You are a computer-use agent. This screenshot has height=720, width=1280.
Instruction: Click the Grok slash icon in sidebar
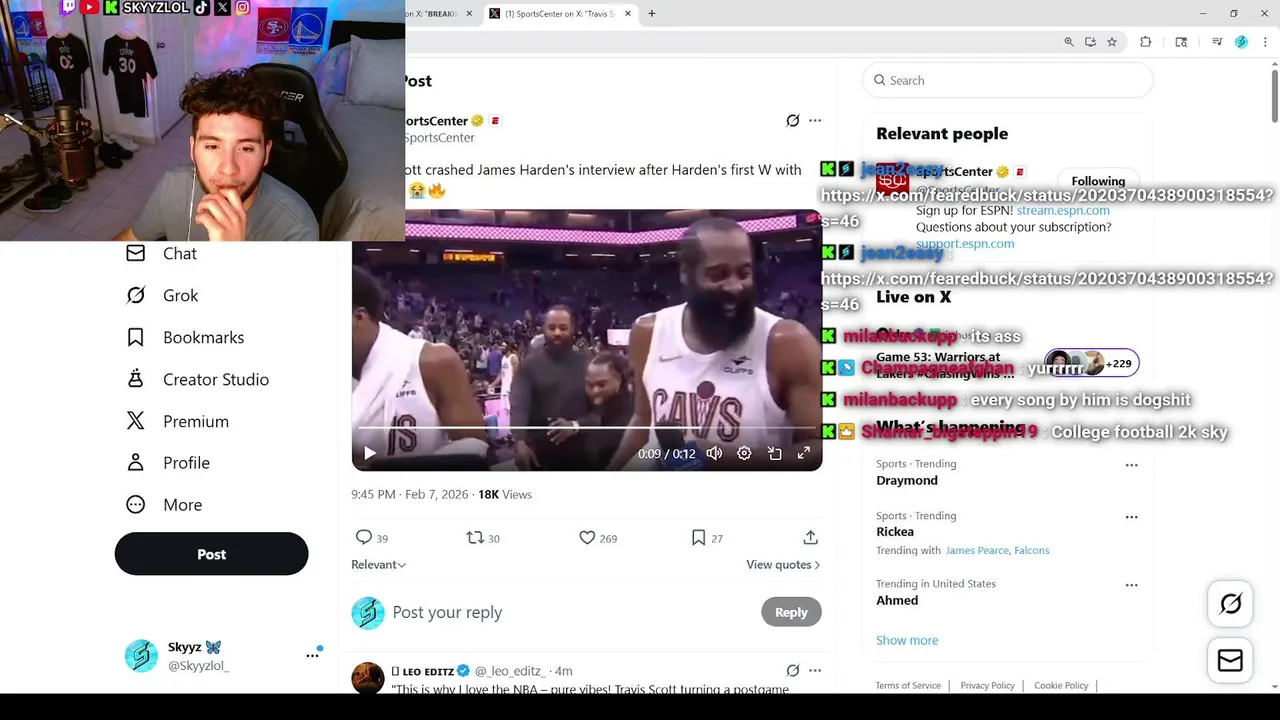pos(136,295)
